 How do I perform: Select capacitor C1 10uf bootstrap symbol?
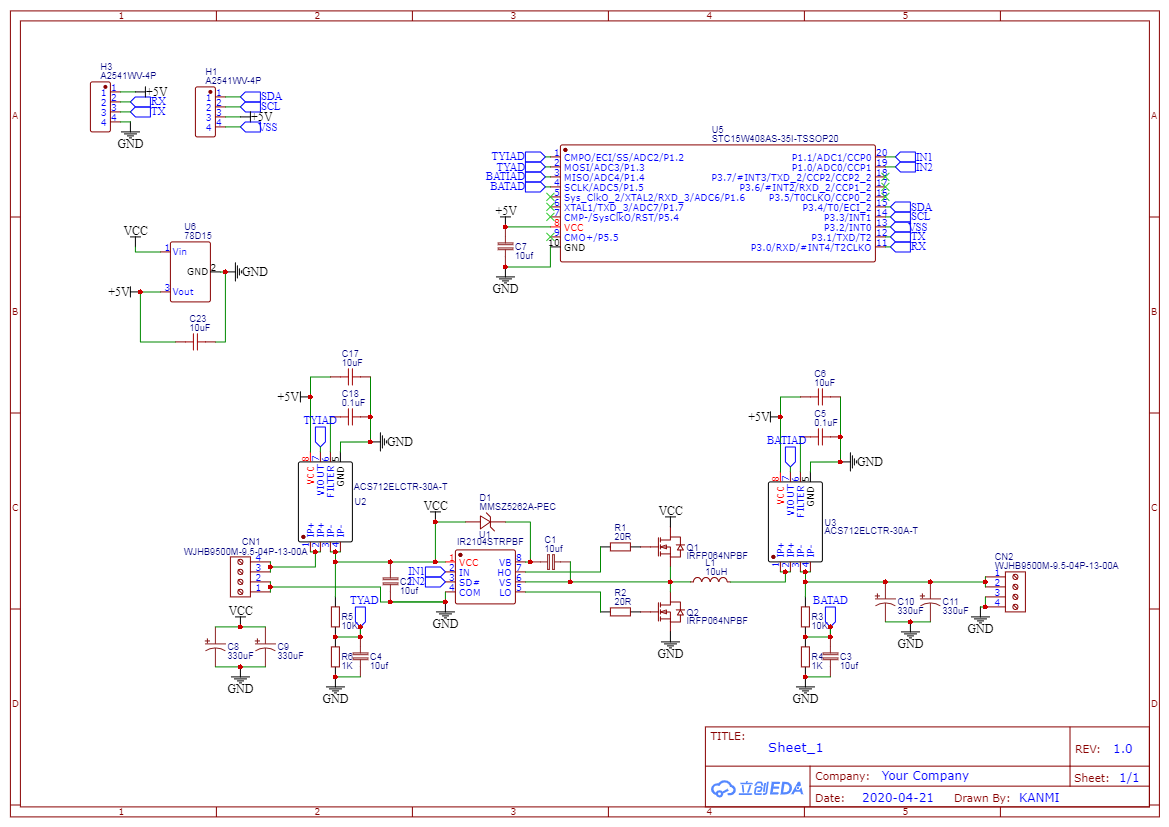pyautogui.click(x=552, y=562)
